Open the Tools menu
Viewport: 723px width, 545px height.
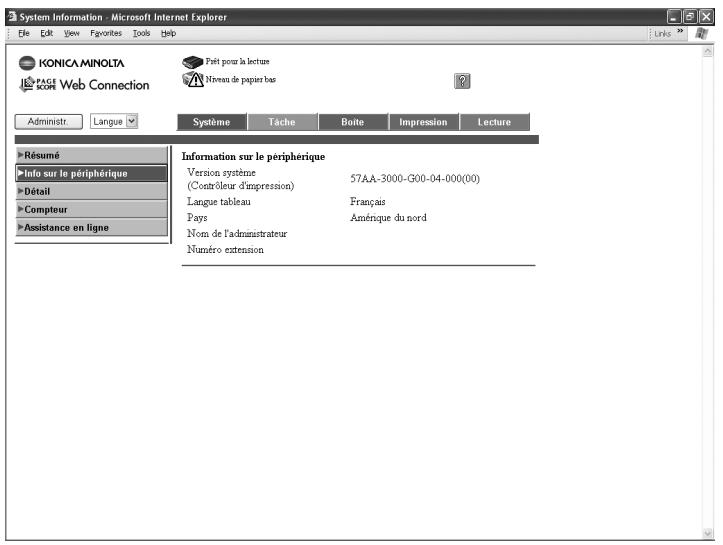coord(142,33)
